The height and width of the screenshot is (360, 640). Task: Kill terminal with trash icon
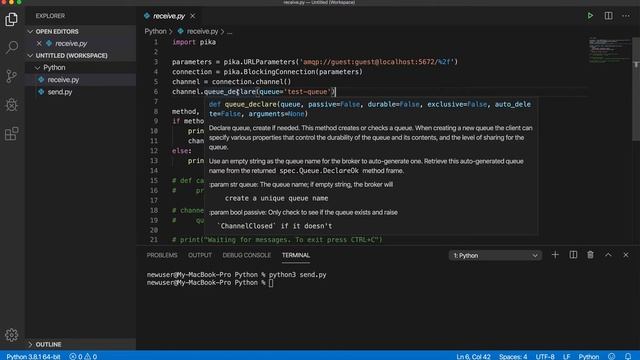[x=590, y=255]
